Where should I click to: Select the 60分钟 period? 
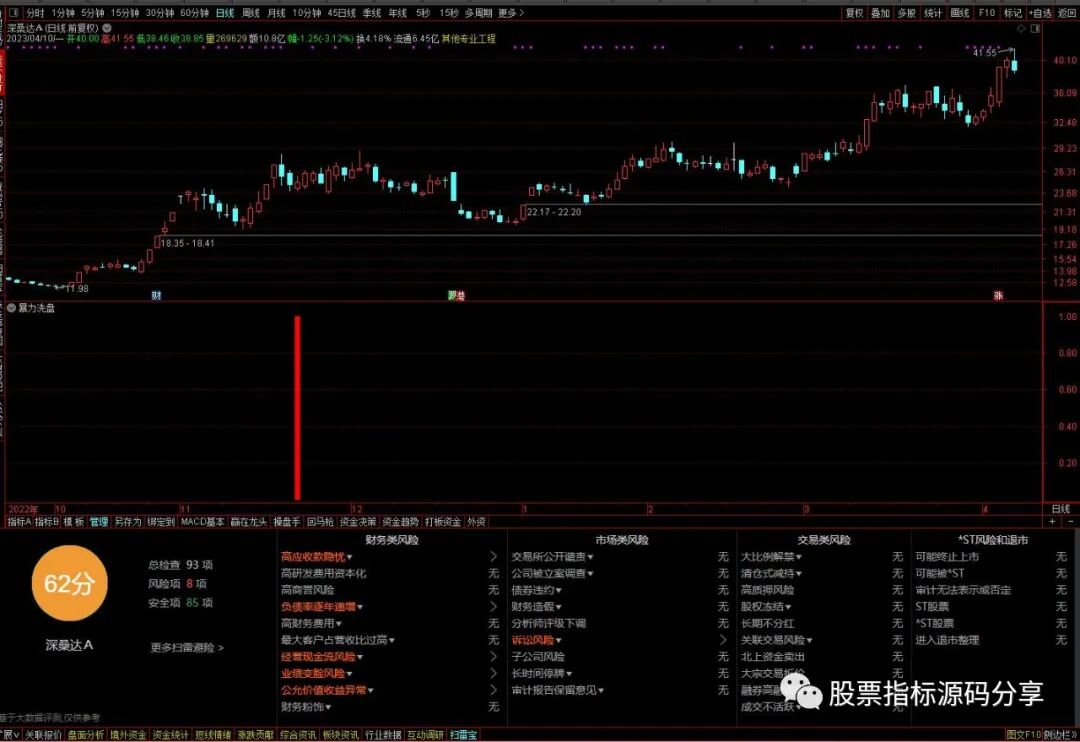click(195, 12)
